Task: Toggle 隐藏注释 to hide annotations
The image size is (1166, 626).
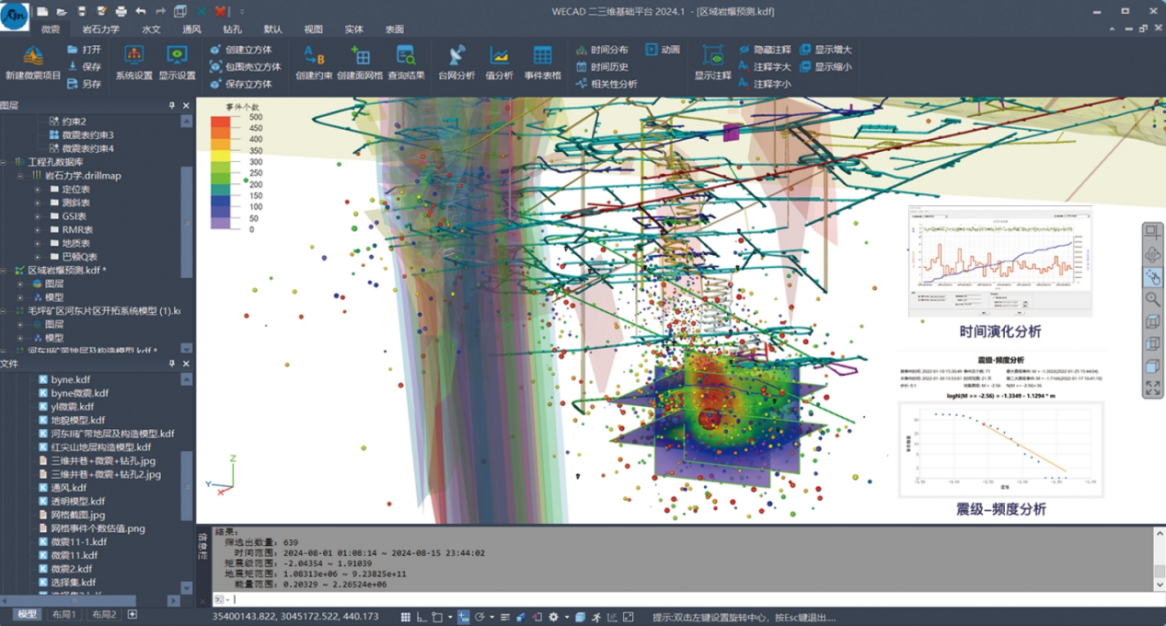Action: [x=765, y=49]
